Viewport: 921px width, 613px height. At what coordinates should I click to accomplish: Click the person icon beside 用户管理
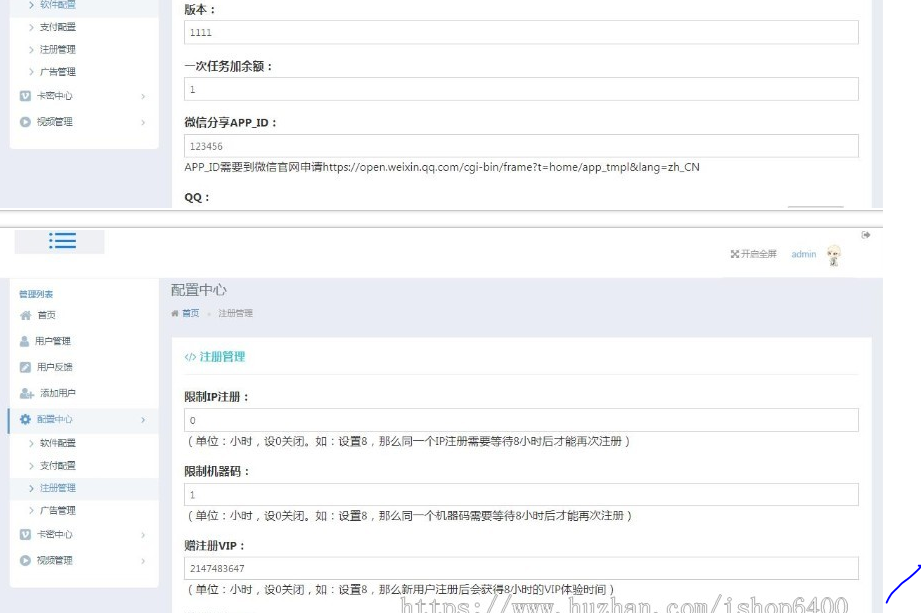tap(26, 341)
